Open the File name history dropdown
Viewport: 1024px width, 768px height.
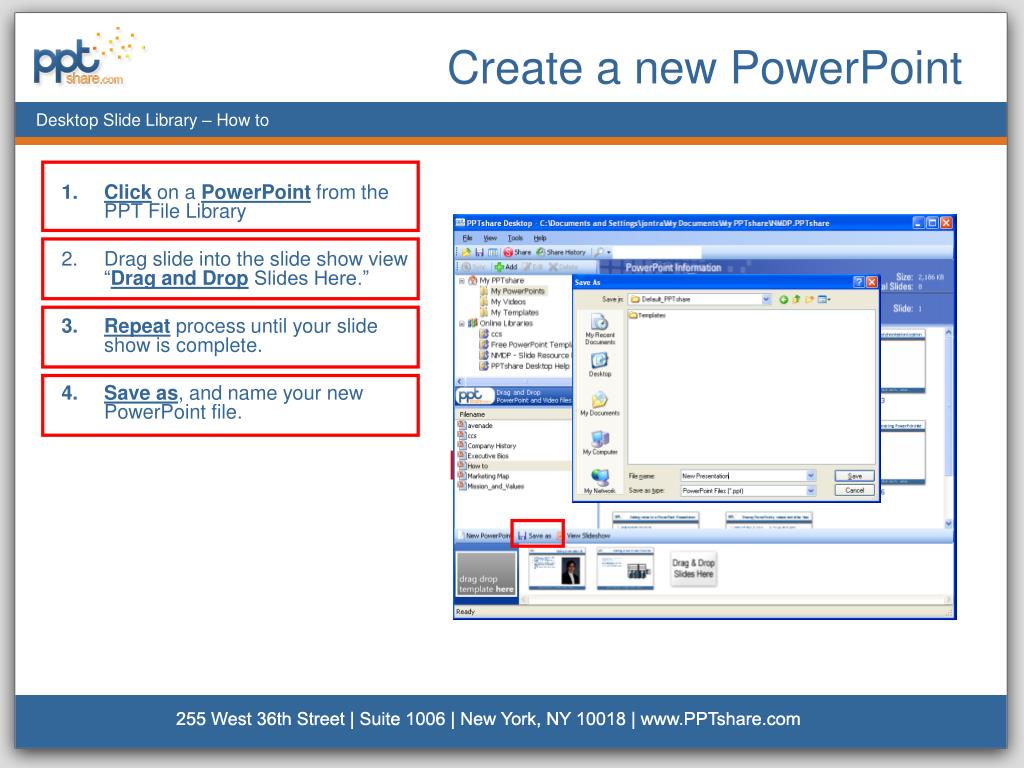(x=811, y=476)
